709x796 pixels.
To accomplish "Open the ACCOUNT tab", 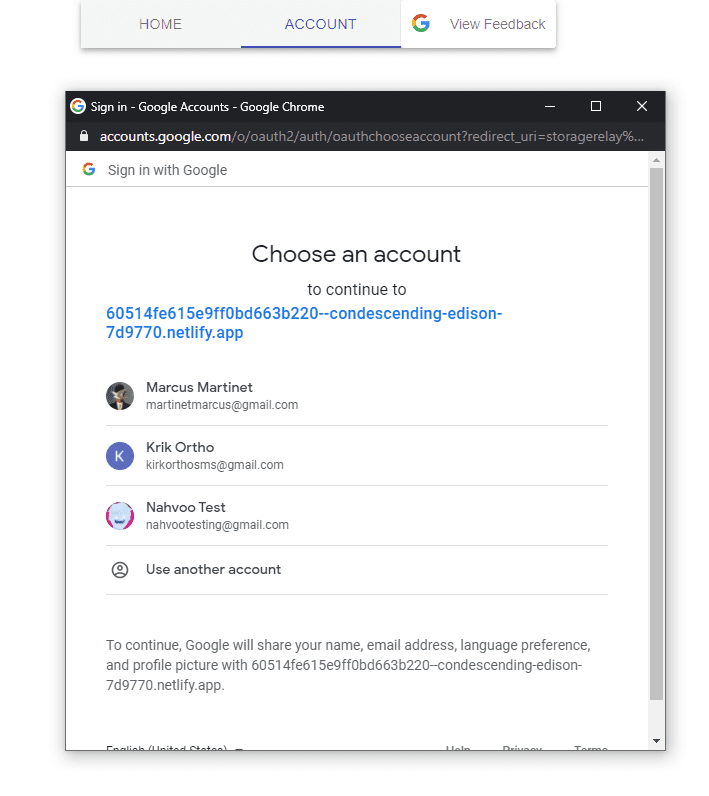I will click(320, 24).
